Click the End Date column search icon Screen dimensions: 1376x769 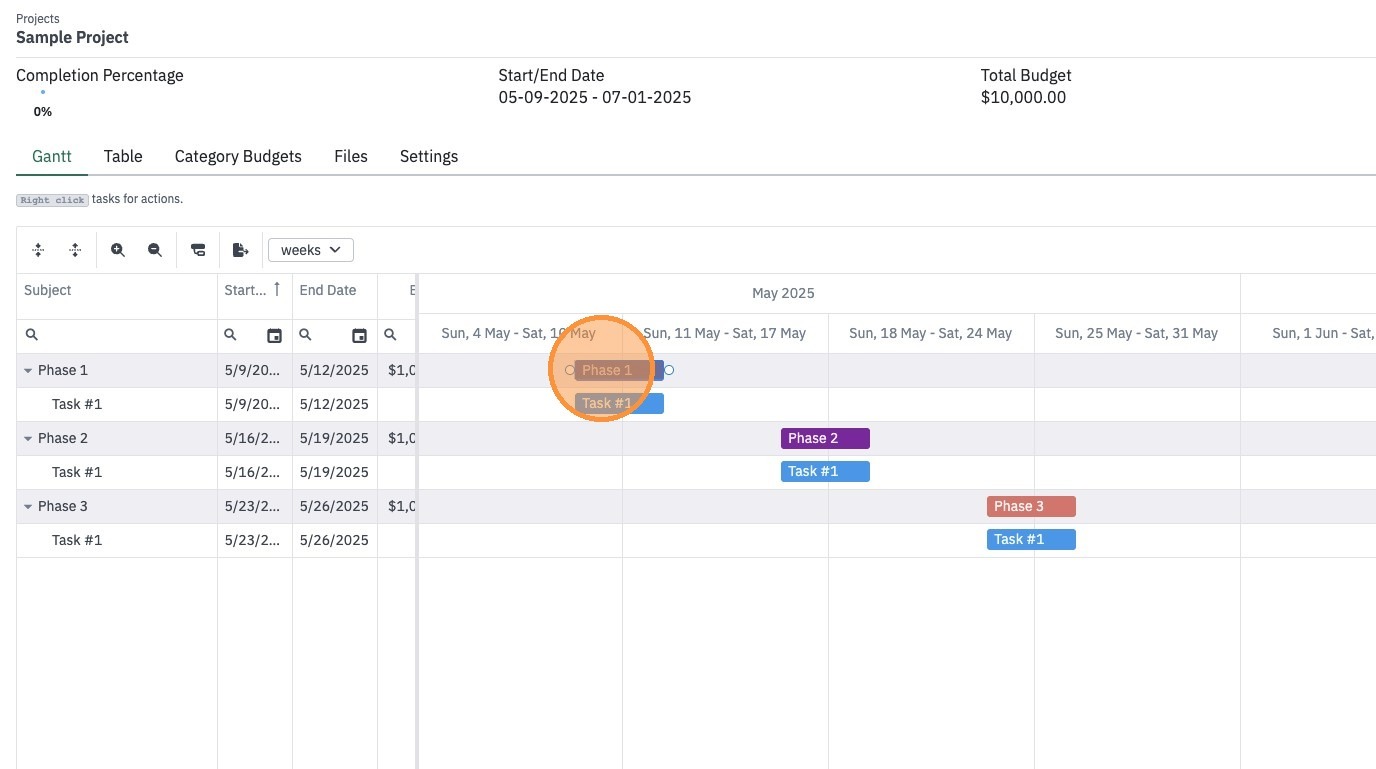pos(306,335)
